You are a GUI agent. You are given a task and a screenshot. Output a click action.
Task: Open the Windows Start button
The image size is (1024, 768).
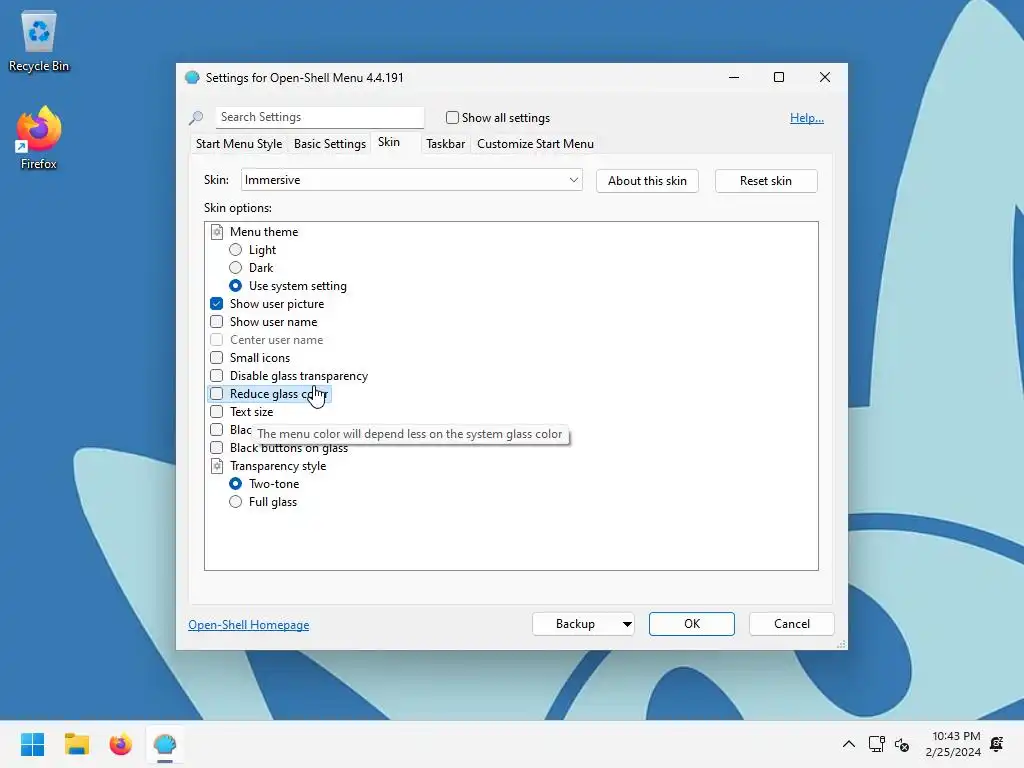pos(32,744)
